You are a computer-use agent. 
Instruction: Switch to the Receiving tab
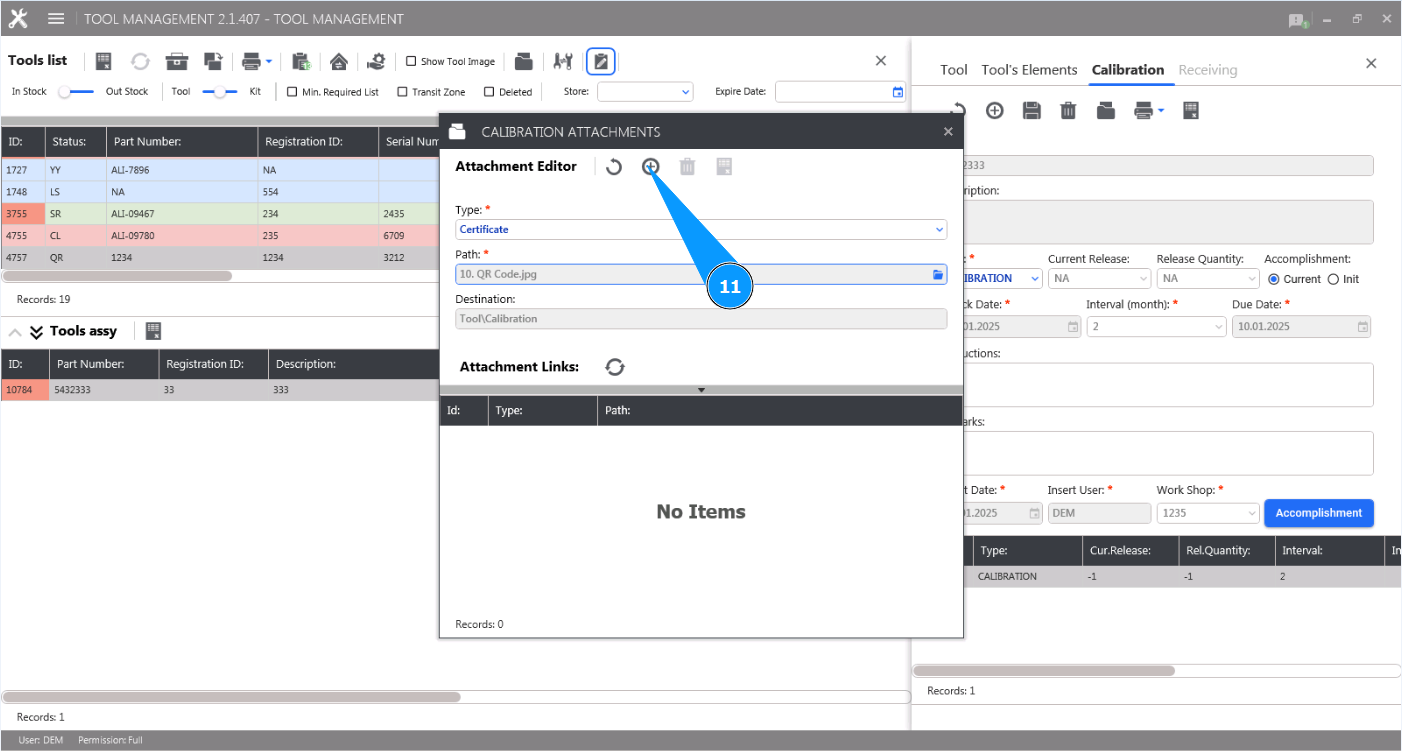[x=1208, y=70]
